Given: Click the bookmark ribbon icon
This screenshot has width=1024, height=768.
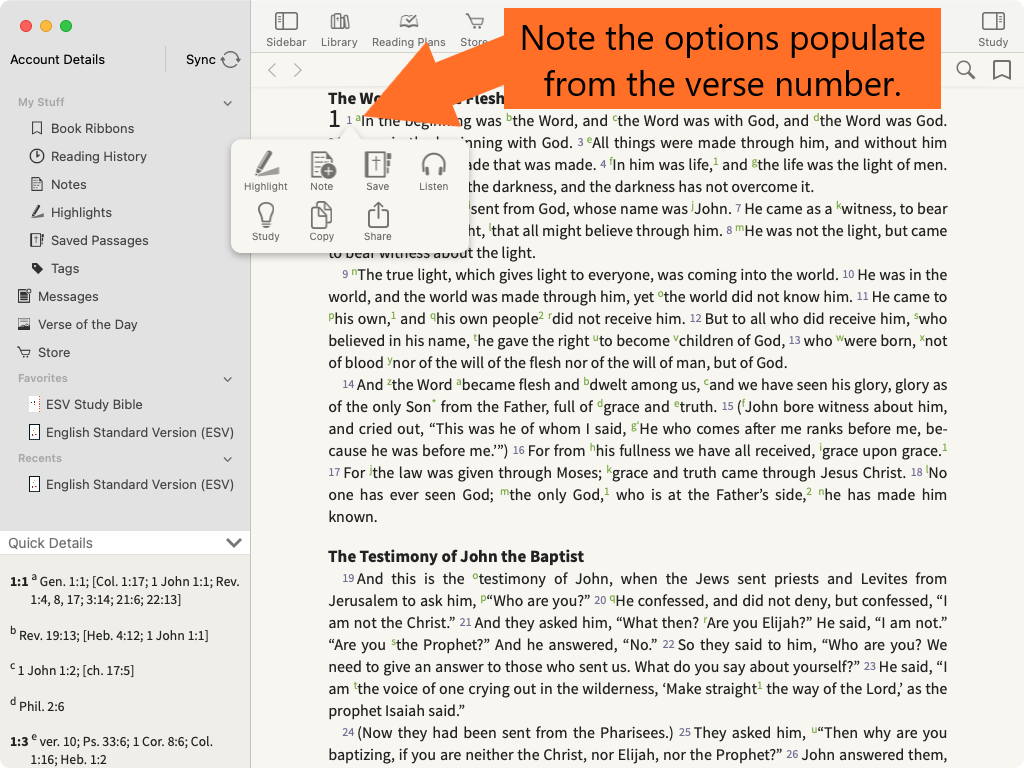Looking at the screenshot, I should pyautogui.click(x=1001, y=70).
